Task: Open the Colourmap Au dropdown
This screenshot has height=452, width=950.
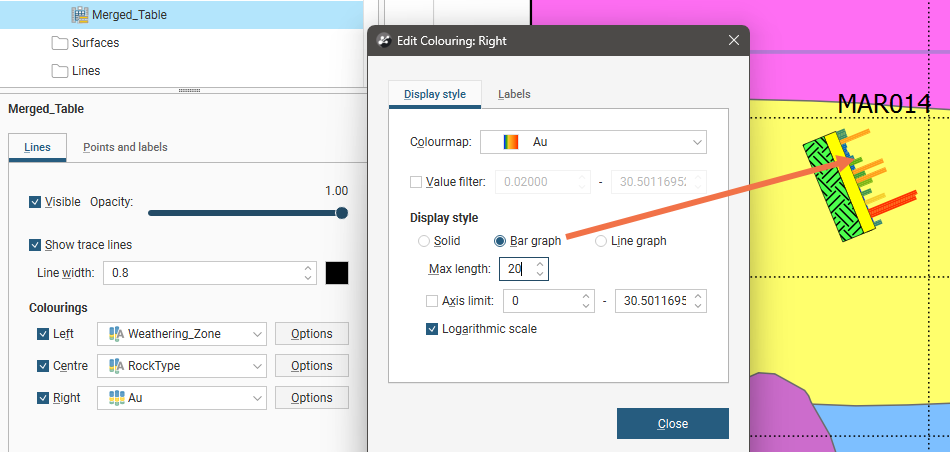Action: tap(593, 142)
